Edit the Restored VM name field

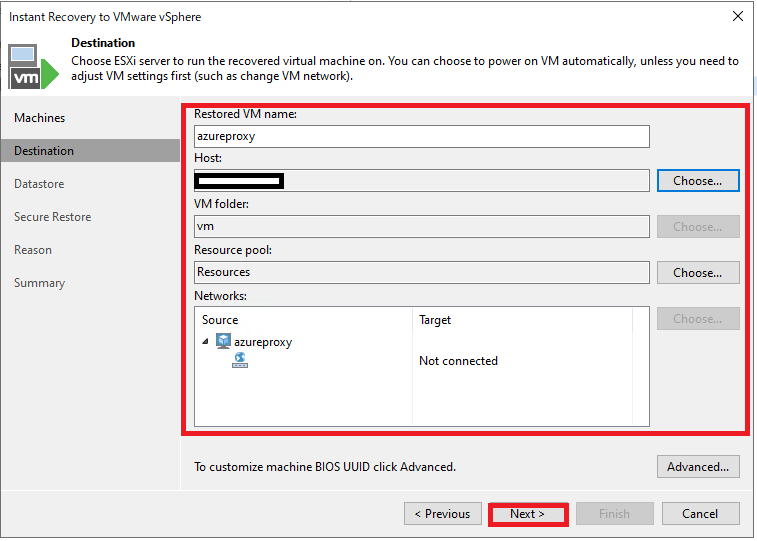[x=421, y=137]
